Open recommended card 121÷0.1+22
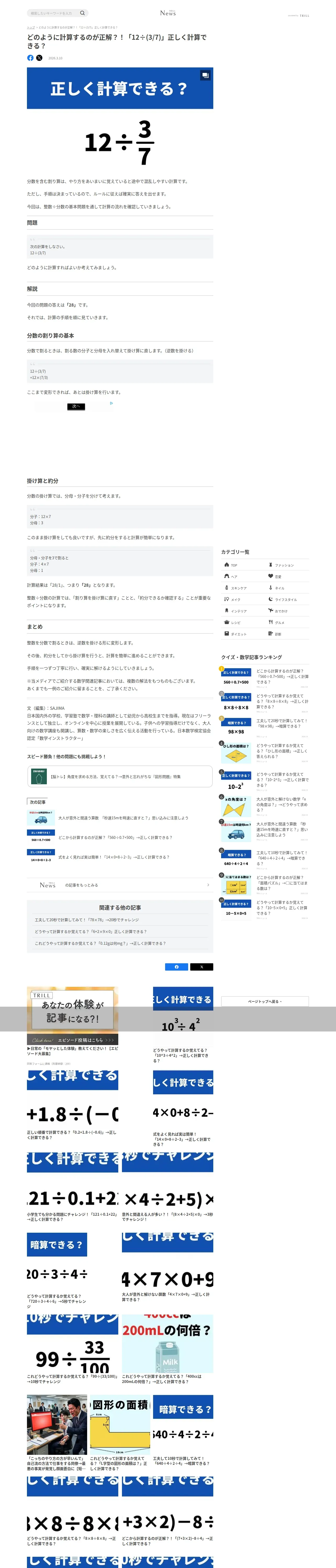 [72, 1187]
